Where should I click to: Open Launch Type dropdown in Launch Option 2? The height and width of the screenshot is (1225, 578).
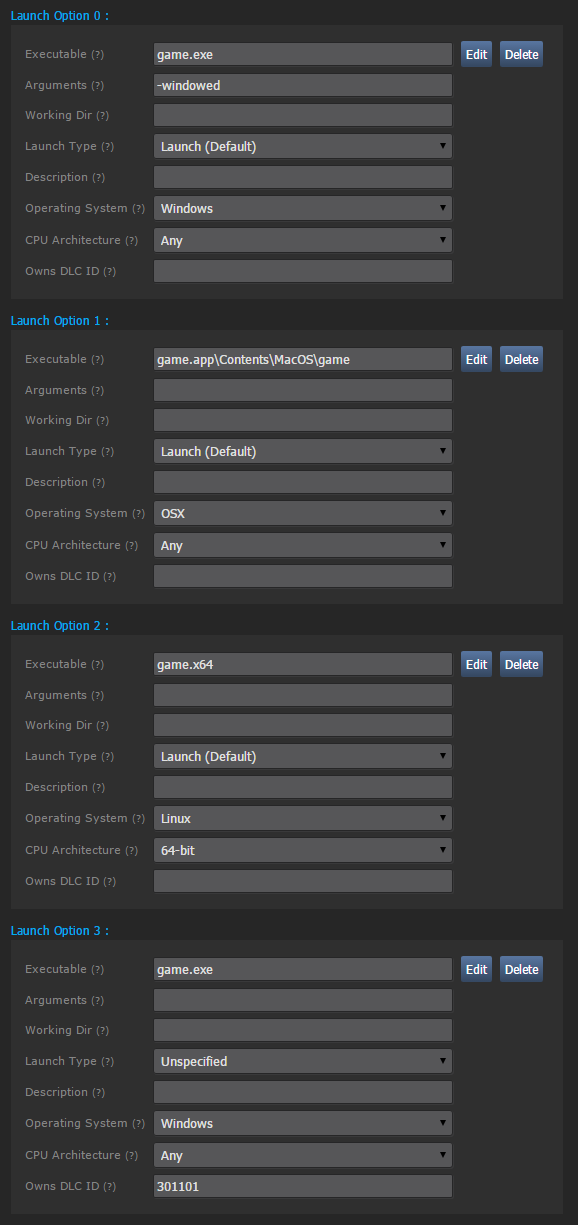point(303,756)
